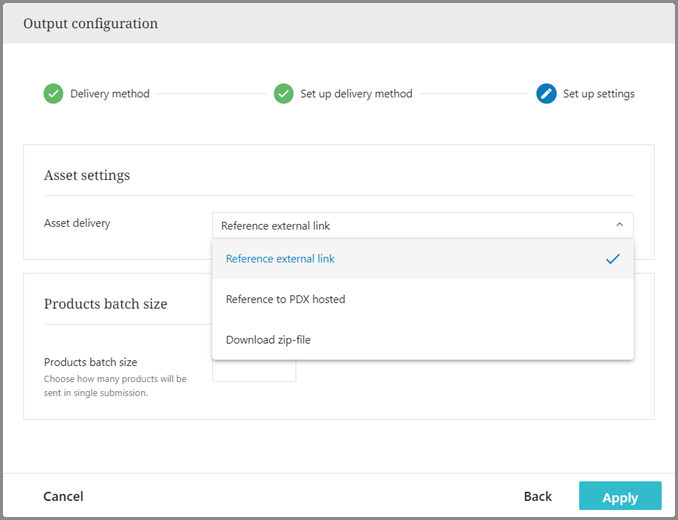Click the Back button

click(538, 497)
